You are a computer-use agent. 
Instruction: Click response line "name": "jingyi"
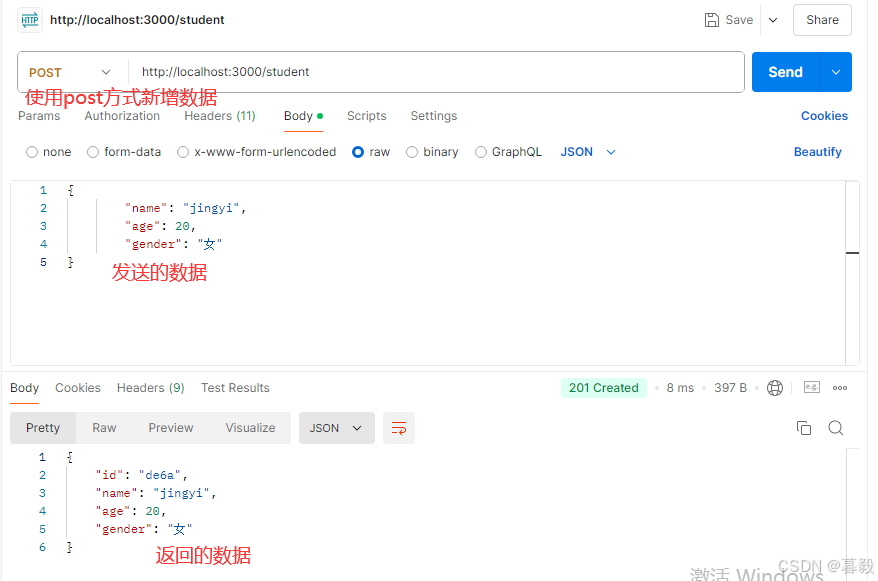point(156,493)
